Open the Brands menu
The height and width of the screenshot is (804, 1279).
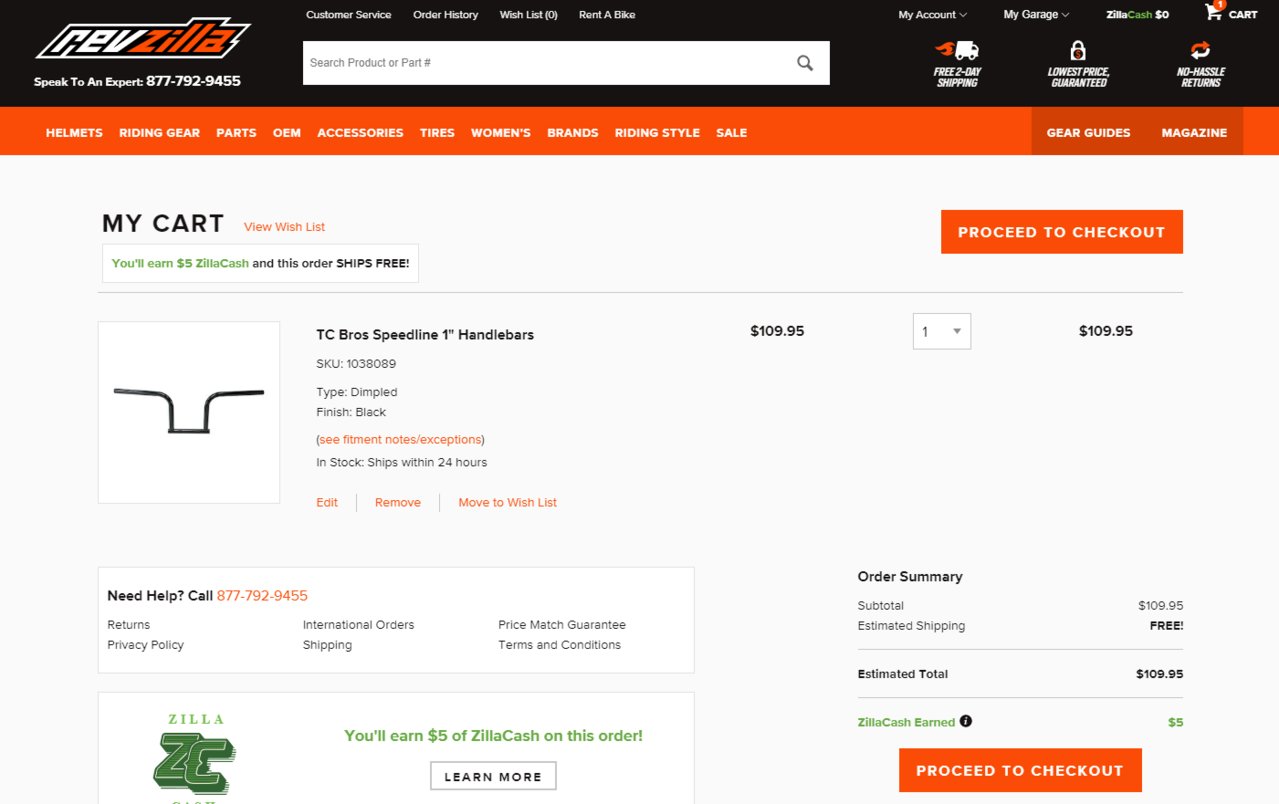(573, 132)
